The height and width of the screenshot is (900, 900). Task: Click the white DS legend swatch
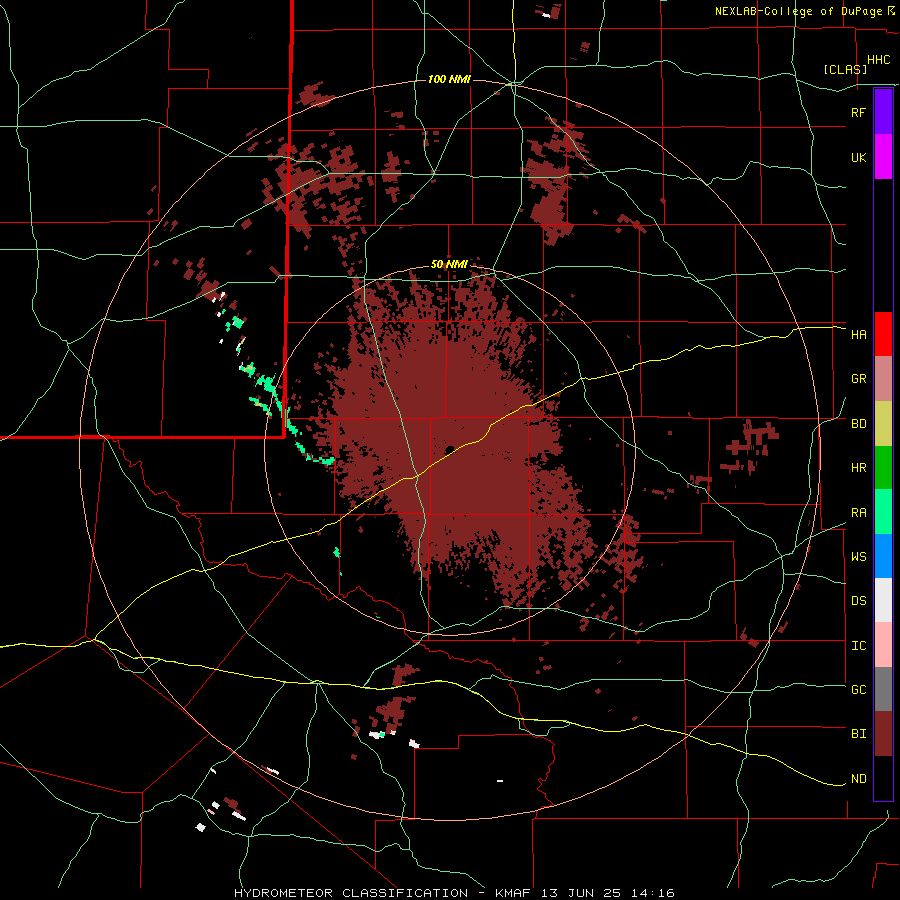pyautogui.click(x=883, y=600)
